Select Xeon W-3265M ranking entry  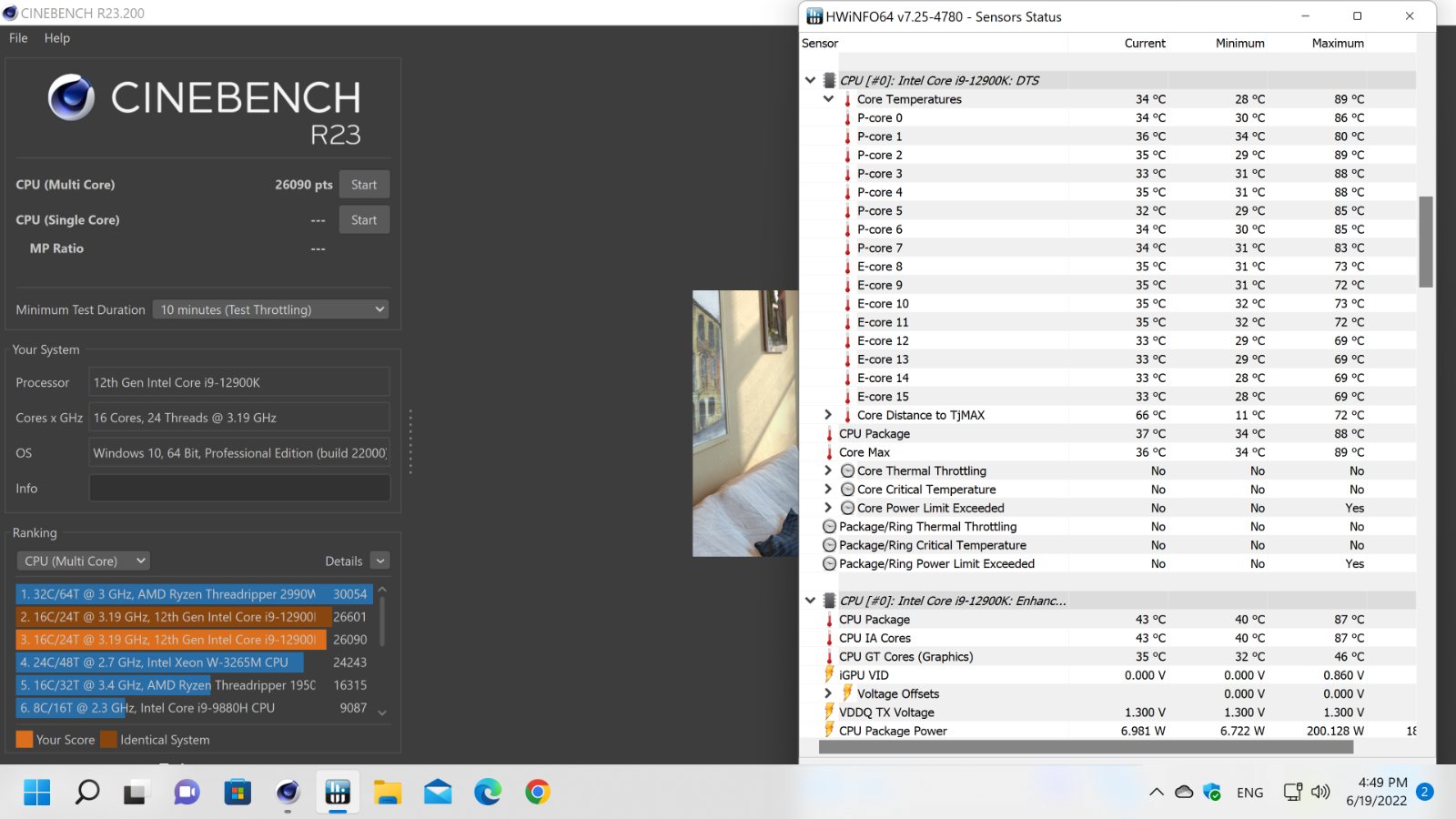point(194,662)
